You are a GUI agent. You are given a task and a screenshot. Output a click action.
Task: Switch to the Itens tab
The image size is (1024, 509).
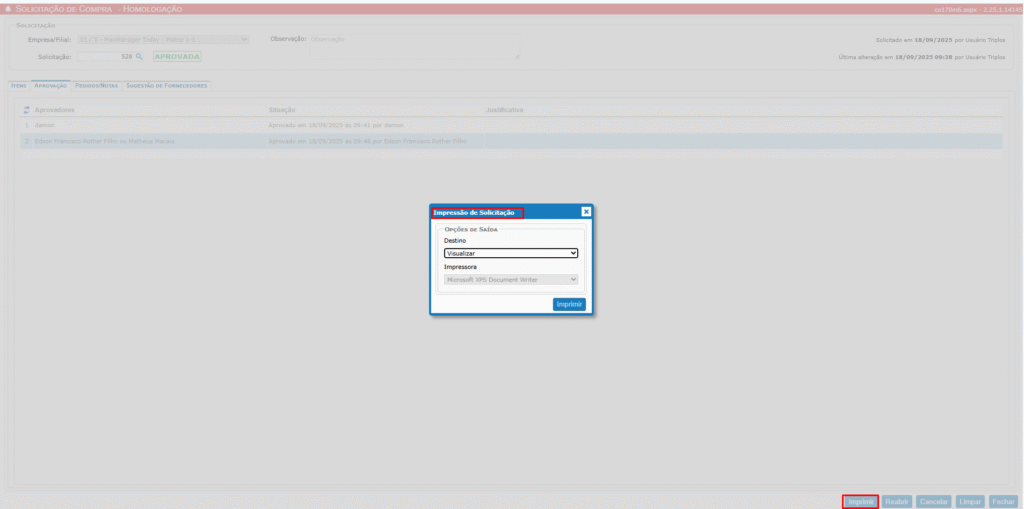point(18,86)
